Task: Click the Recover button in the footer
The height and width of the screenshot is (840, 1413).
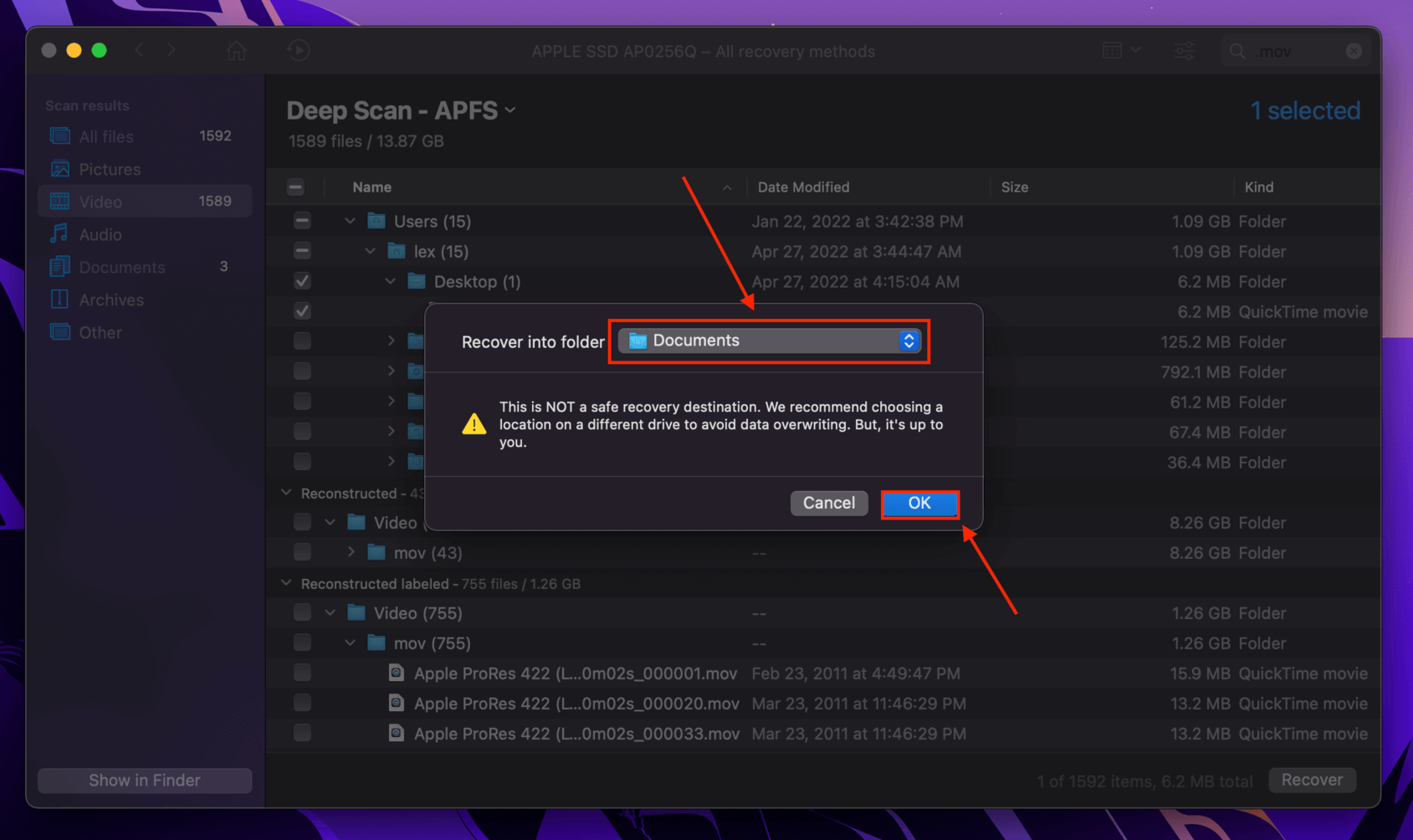Action: point(1312,780)
